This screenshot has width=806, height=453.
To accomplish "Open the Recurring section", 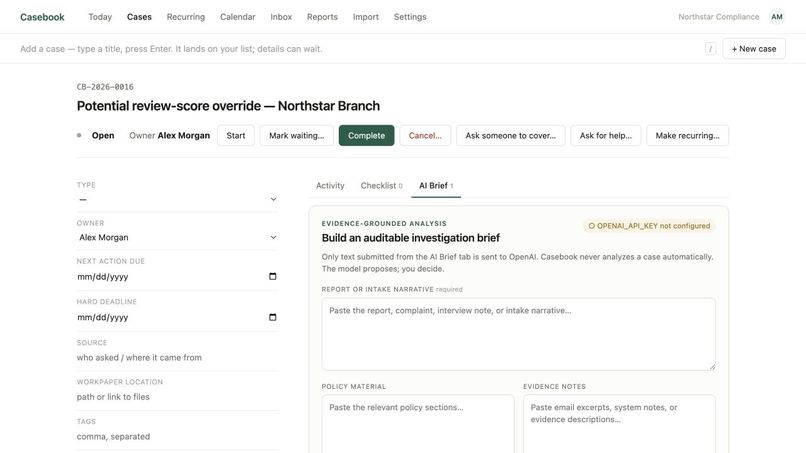I will [x=186, y=17].
